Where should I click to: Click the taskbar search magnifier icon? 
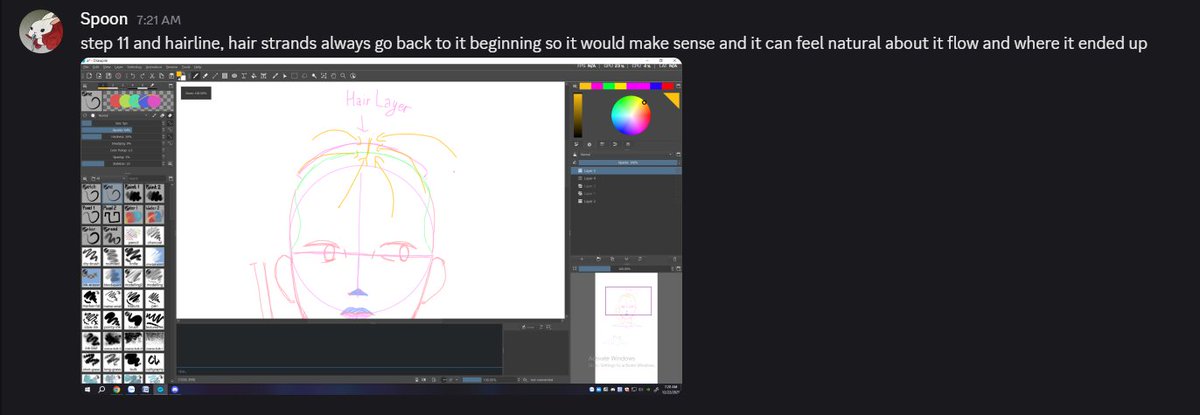pos(101,390)
